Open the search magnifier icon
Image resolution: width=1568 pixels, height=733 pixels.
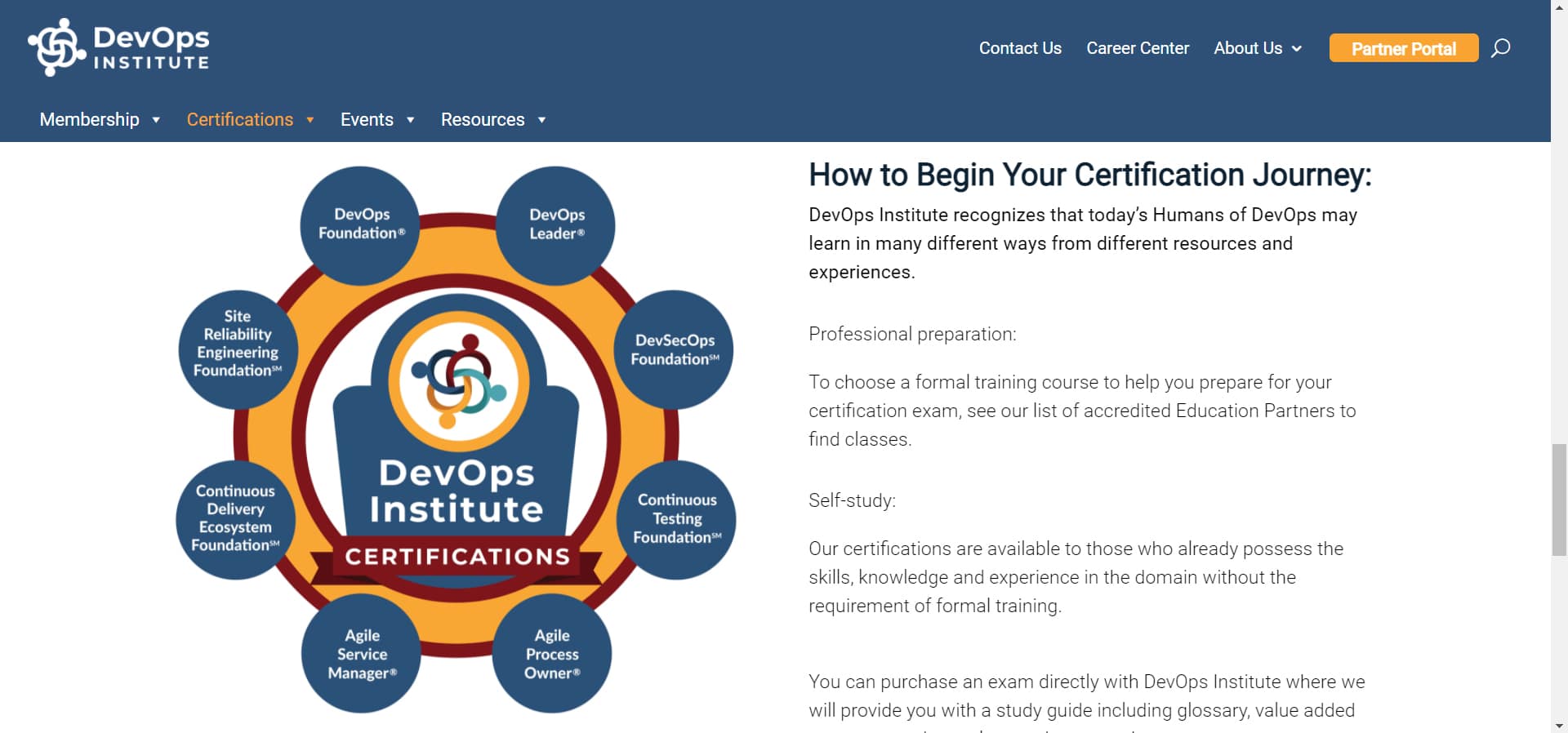pos(1500,48)
